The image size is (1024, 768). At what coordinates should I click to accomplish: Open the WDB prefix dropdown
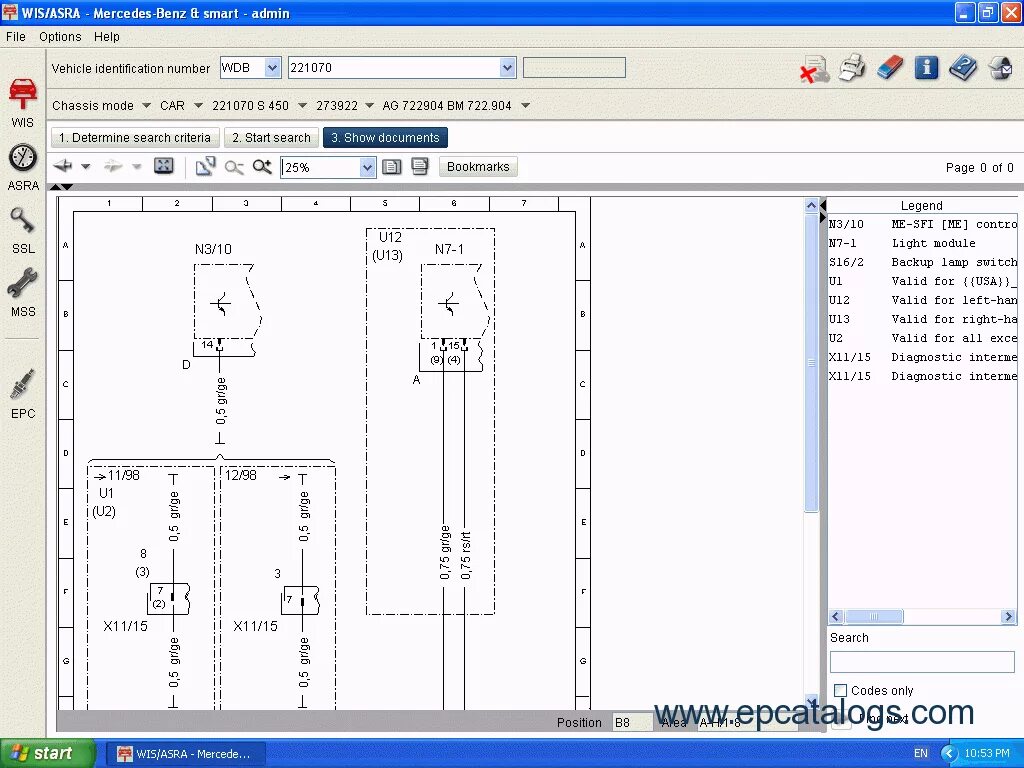coord(272,67)
